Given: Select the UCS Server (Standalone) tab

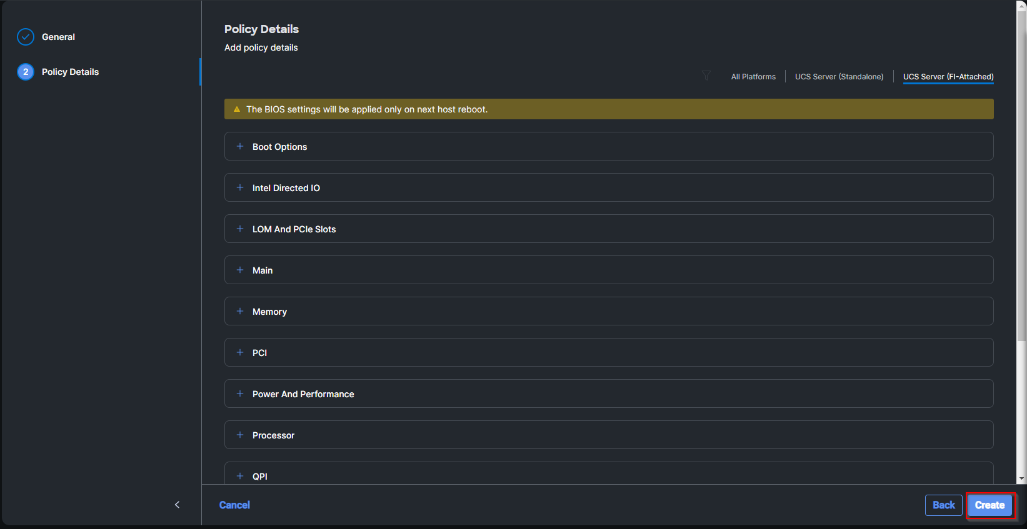Looking at the screenshot, I should coord(839,77).
